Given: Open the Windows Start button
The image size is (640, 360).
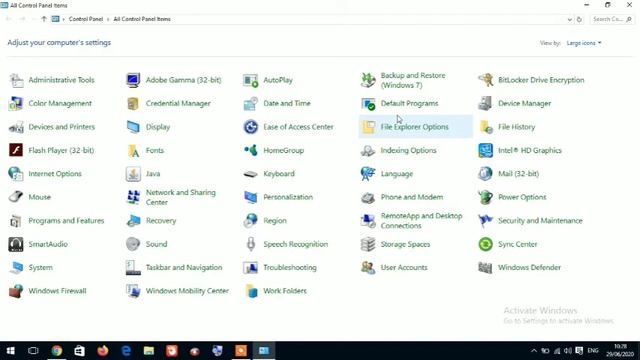Looking at the screenshot, I should tap(11, 351).
